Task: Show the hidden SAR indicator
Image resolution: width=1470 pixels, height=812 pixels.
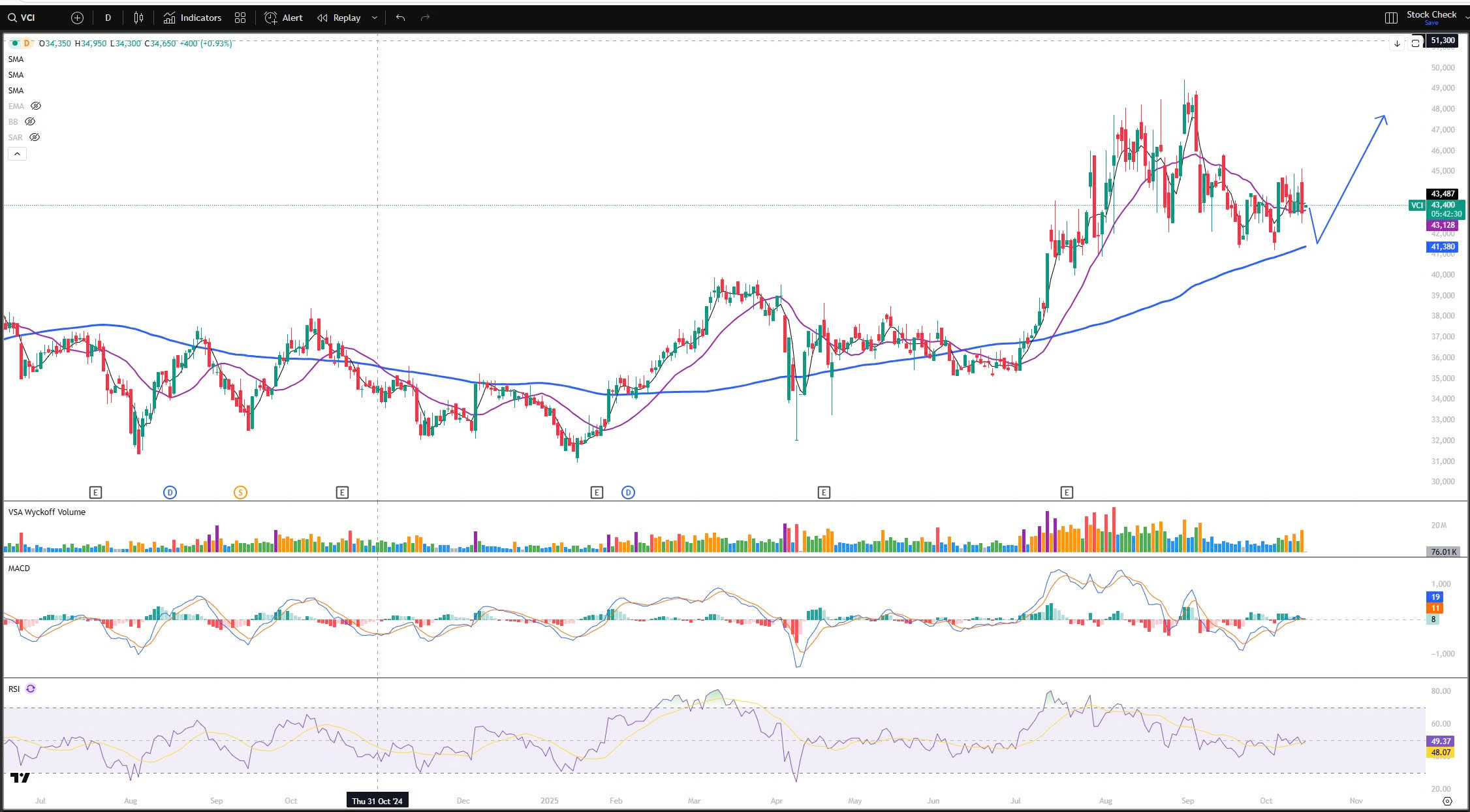Action: 35,137
